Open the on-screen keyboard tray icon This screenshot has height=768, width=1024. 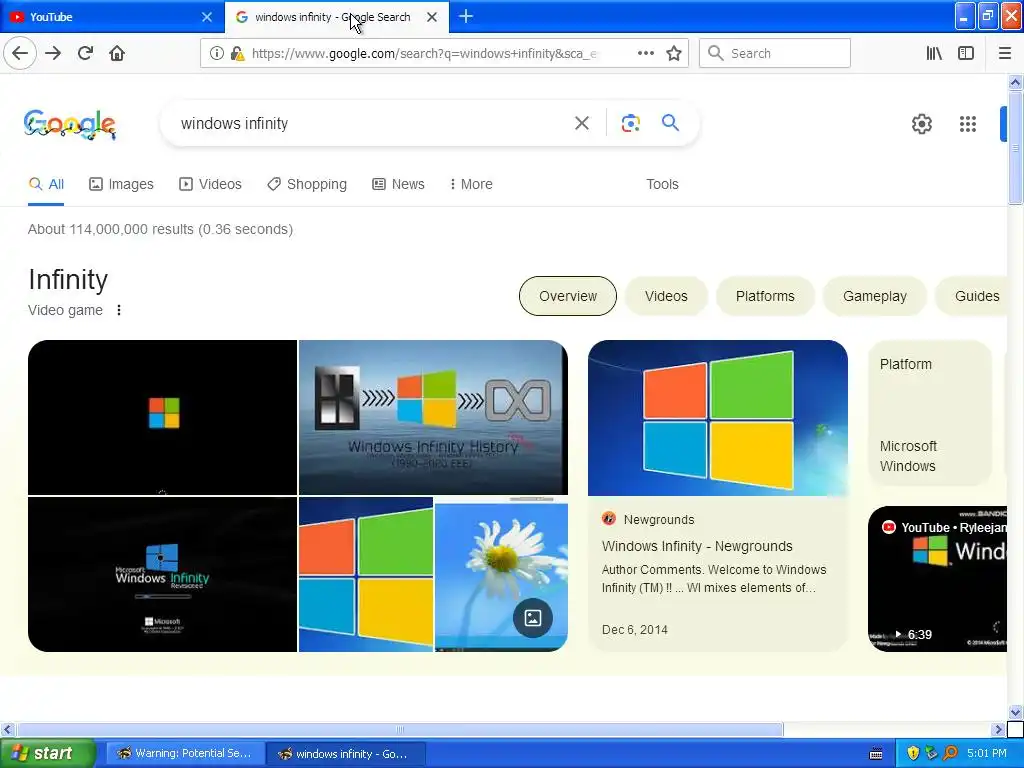click(876, 754)
